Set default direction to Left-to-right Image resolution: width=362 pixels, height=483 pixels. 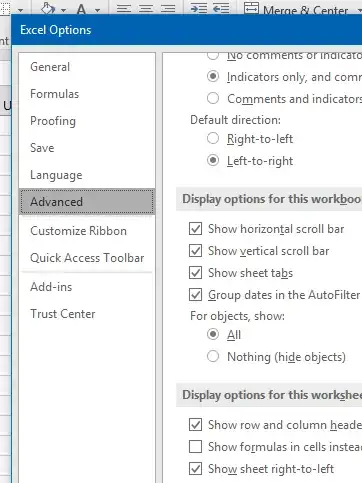213,160
